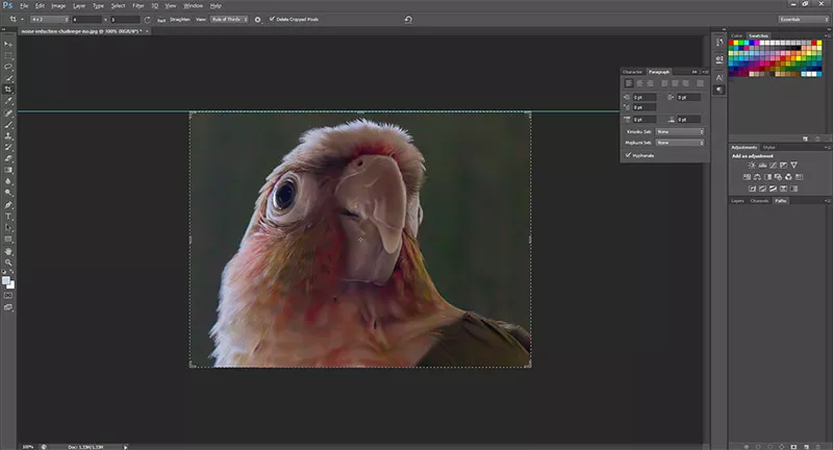Open the Crop tool preset picker arrow
833x450 pixels.
(22, 20)
